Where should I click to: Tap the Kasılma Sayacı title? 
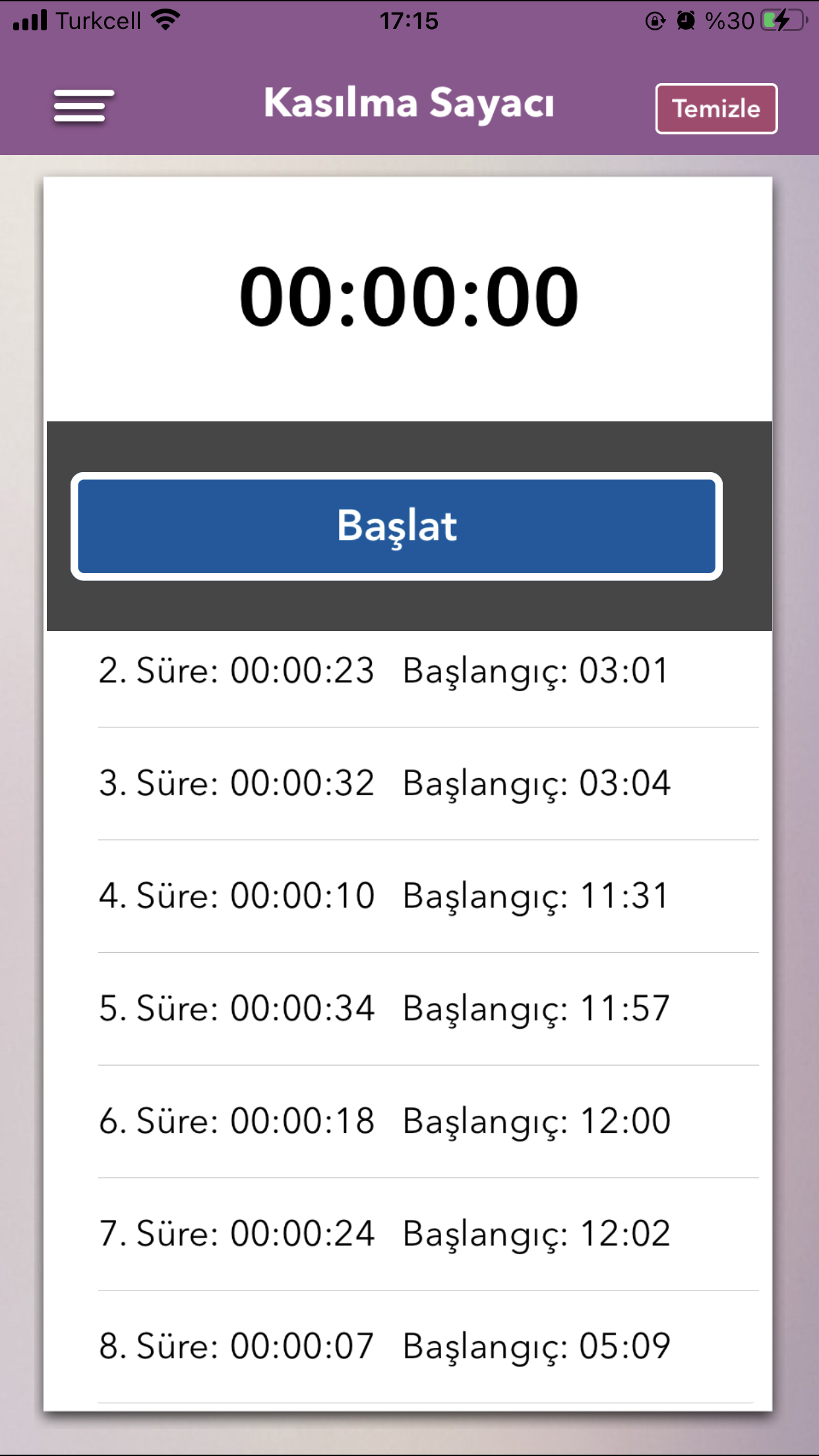(x=409, y=104)
